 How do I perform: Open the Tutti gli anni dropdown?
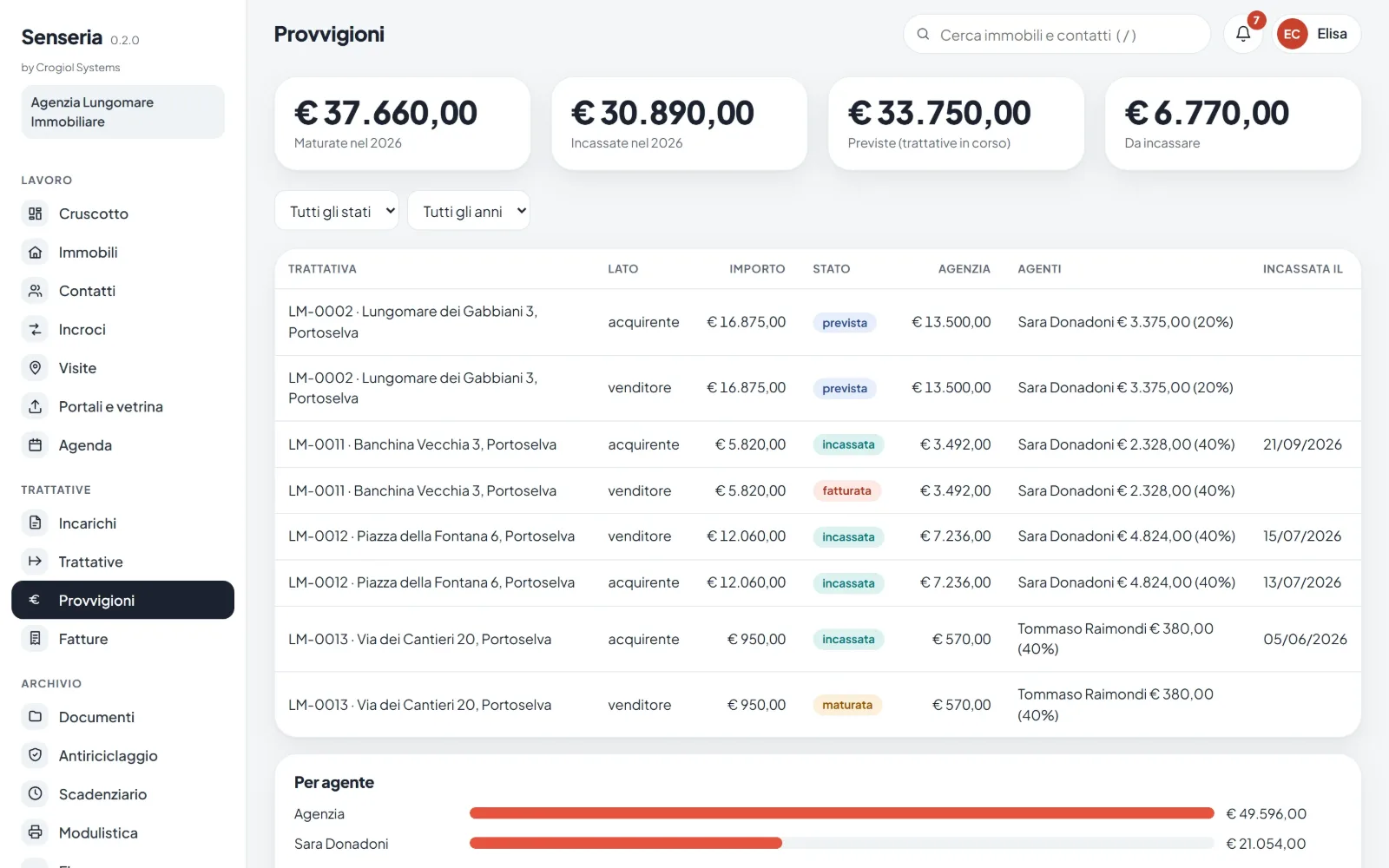pyautogui.click(x=469, y=211)
